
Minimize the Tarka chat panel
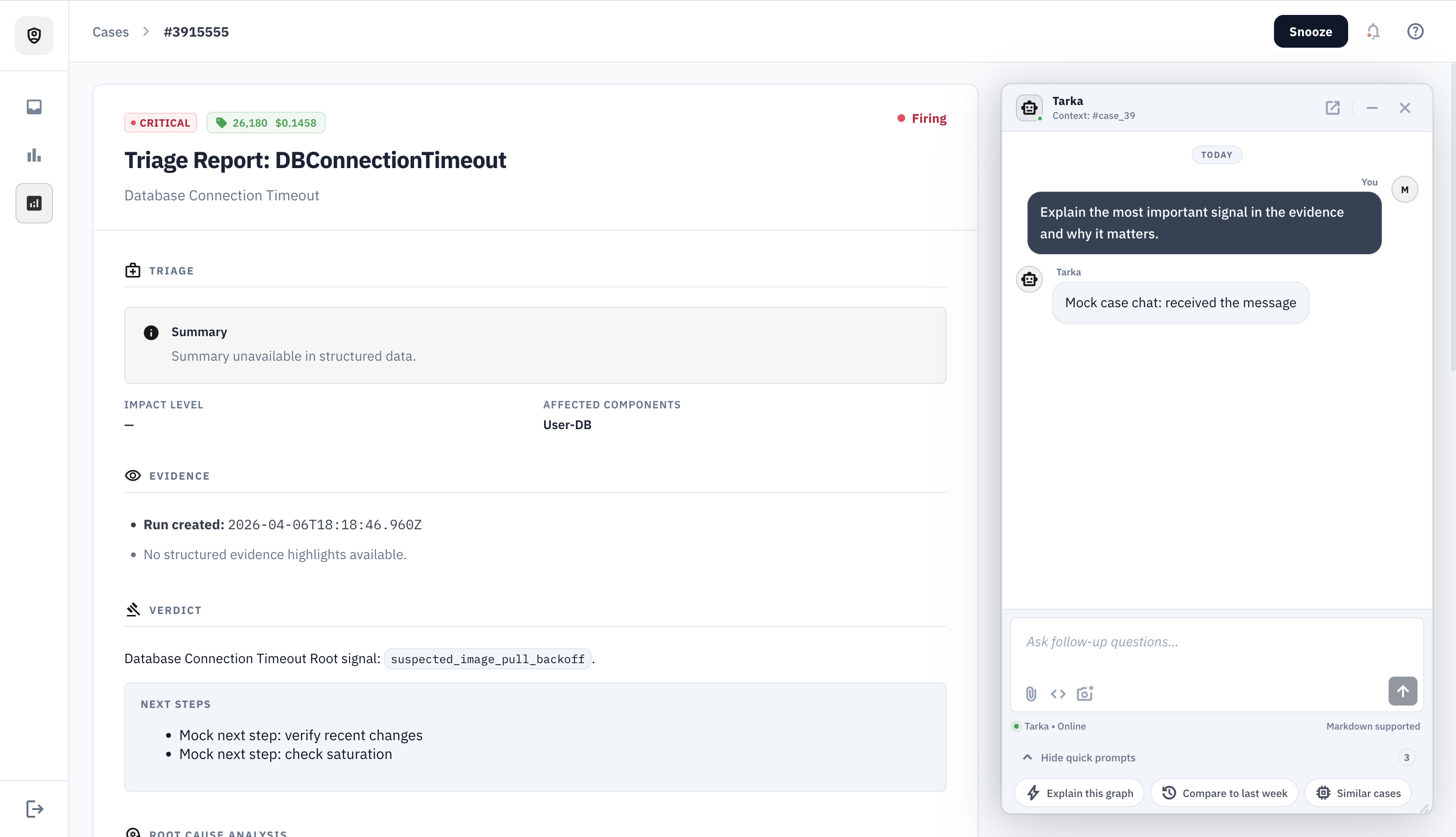click(x=1372, y=108)
